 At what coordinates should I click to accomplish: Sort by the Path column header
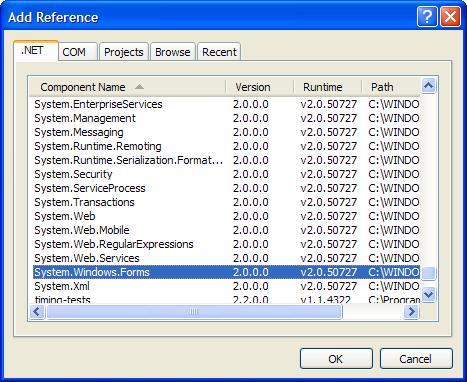pyautogui.click(x=391, y=87)
